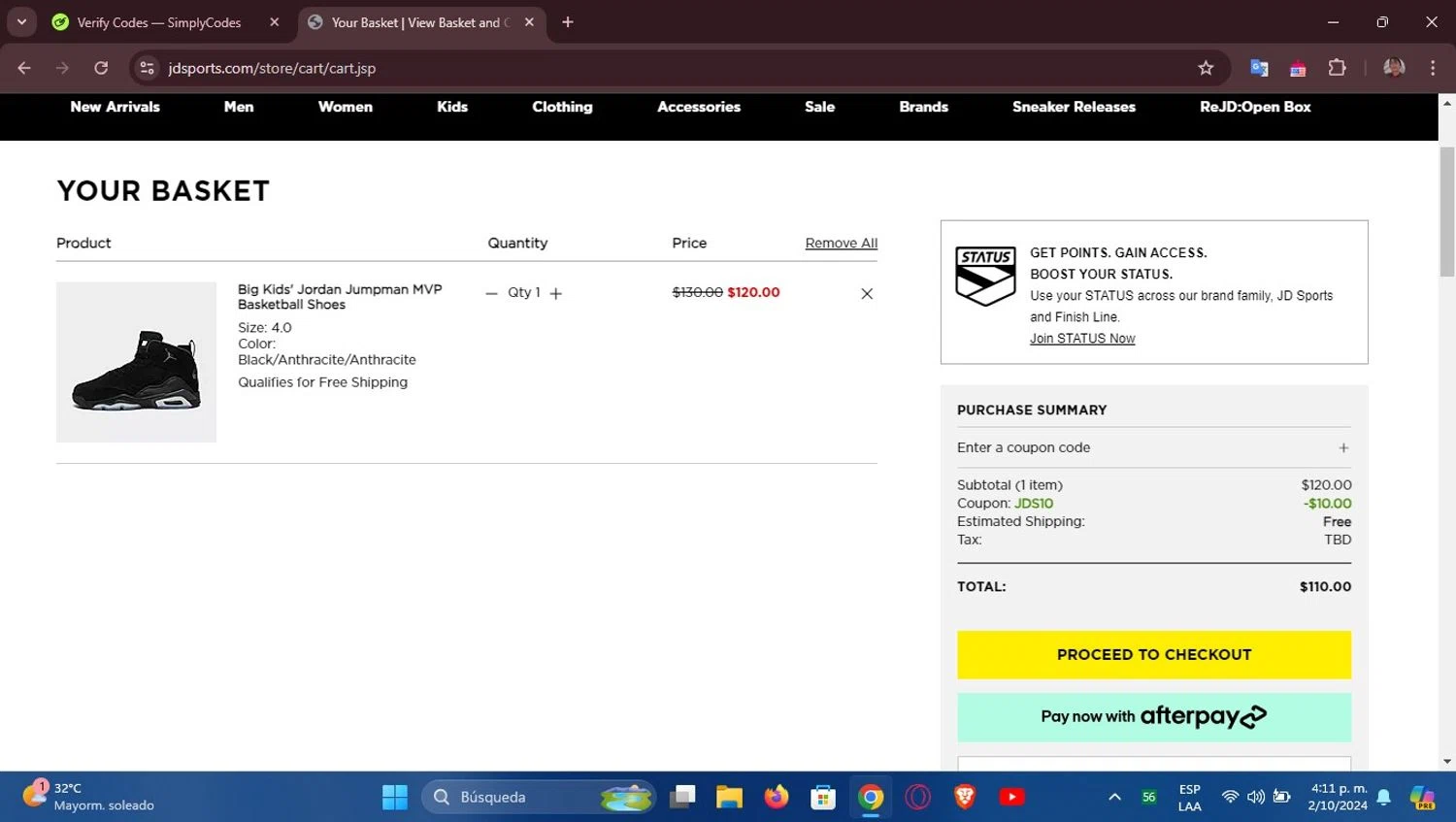This screenshot has height=822, width=1456.
Task: Launch Firefox from the taskbar
Action: pos(777,797)
